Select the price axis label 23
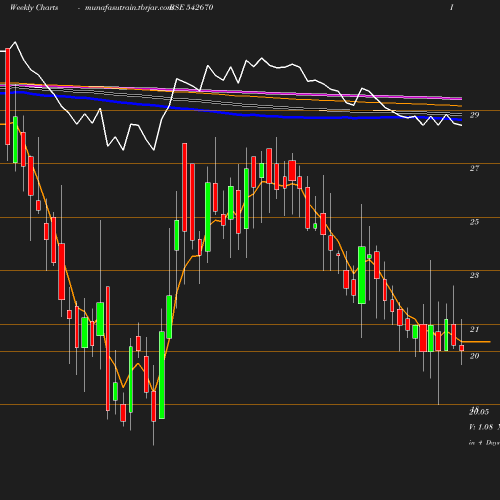The image size is (500, 500). [x=474, y=275]
